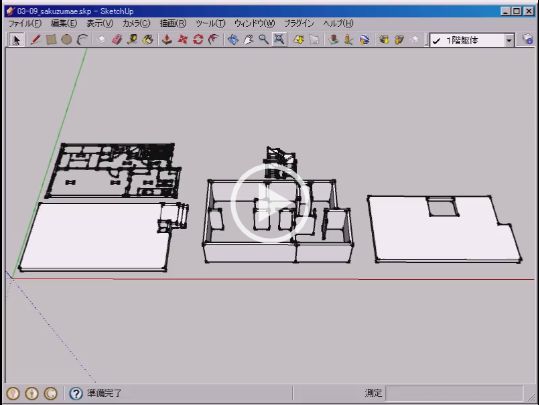Select the Orbit camera tool
Viewport: 539px width, 405px height.
233,40
